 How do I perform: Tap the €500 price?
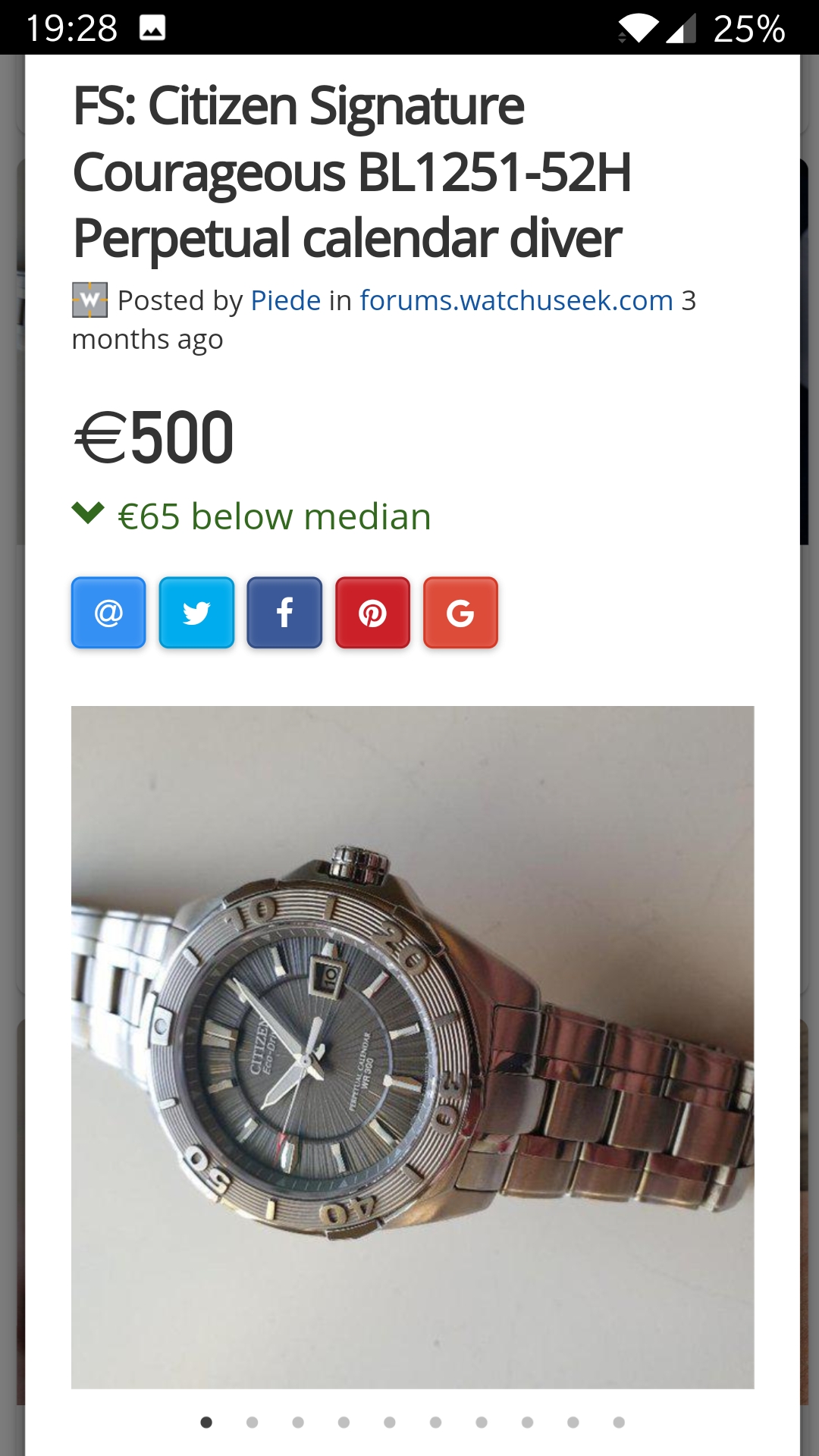point(154,438)
